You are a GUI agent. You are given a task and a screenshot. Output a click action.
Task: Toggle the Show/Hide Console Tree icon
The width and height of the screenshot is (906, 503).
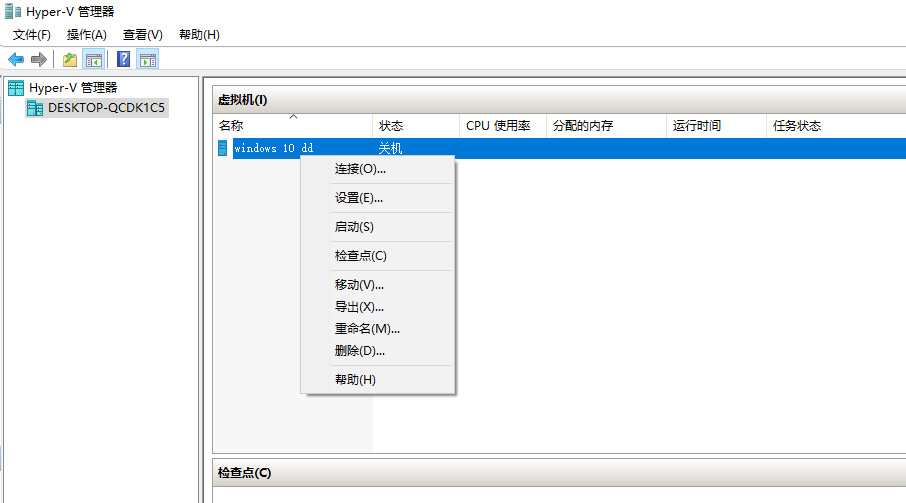94,59
